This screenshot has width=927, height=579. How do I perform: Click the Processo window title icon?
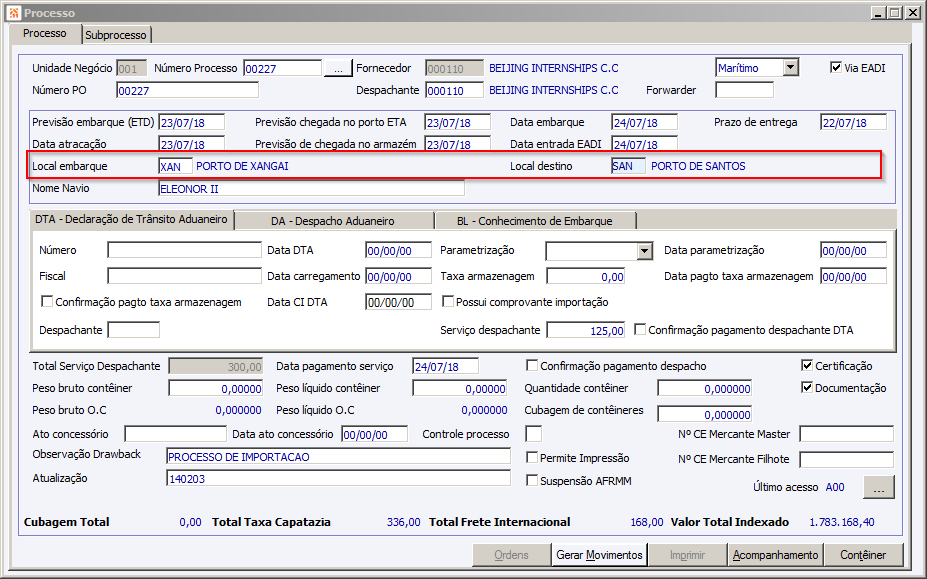point(14,12)
